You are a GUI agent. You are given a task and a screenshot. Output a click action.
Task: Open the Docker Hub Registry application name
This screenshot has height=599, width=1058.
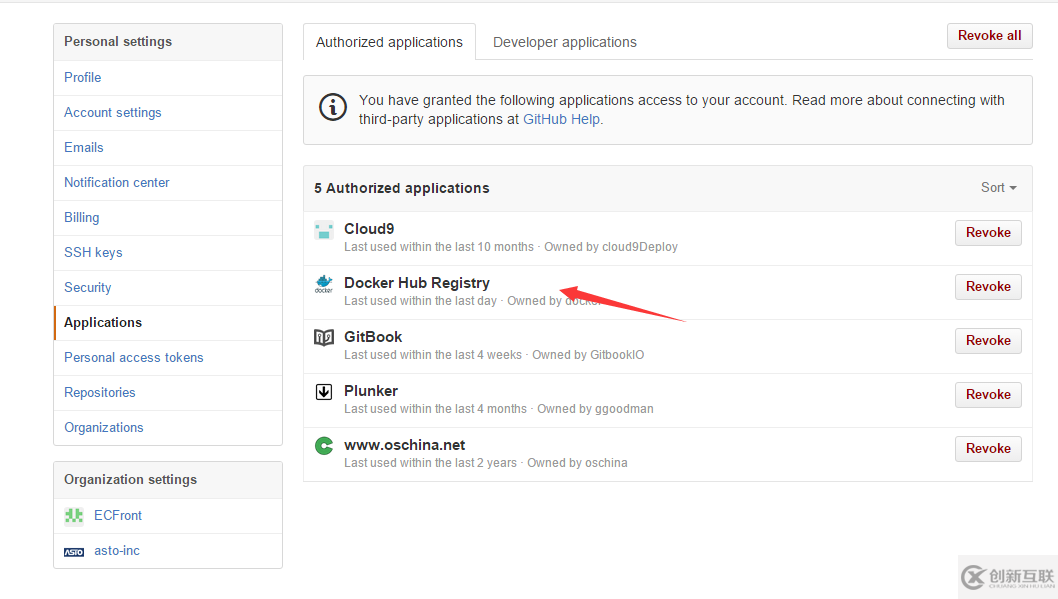[417, 283]
